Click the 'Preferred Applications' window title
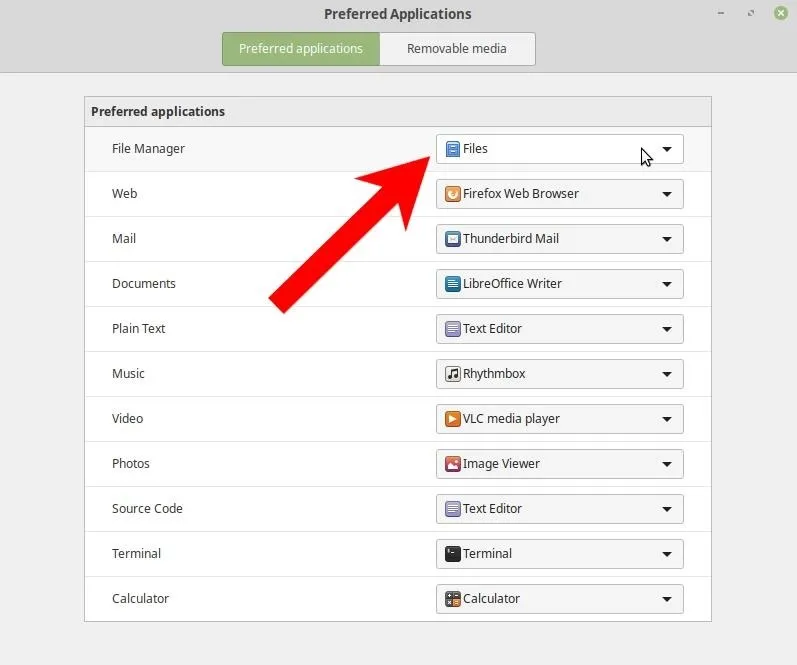The image size is (797, 665). pos(398,14)
